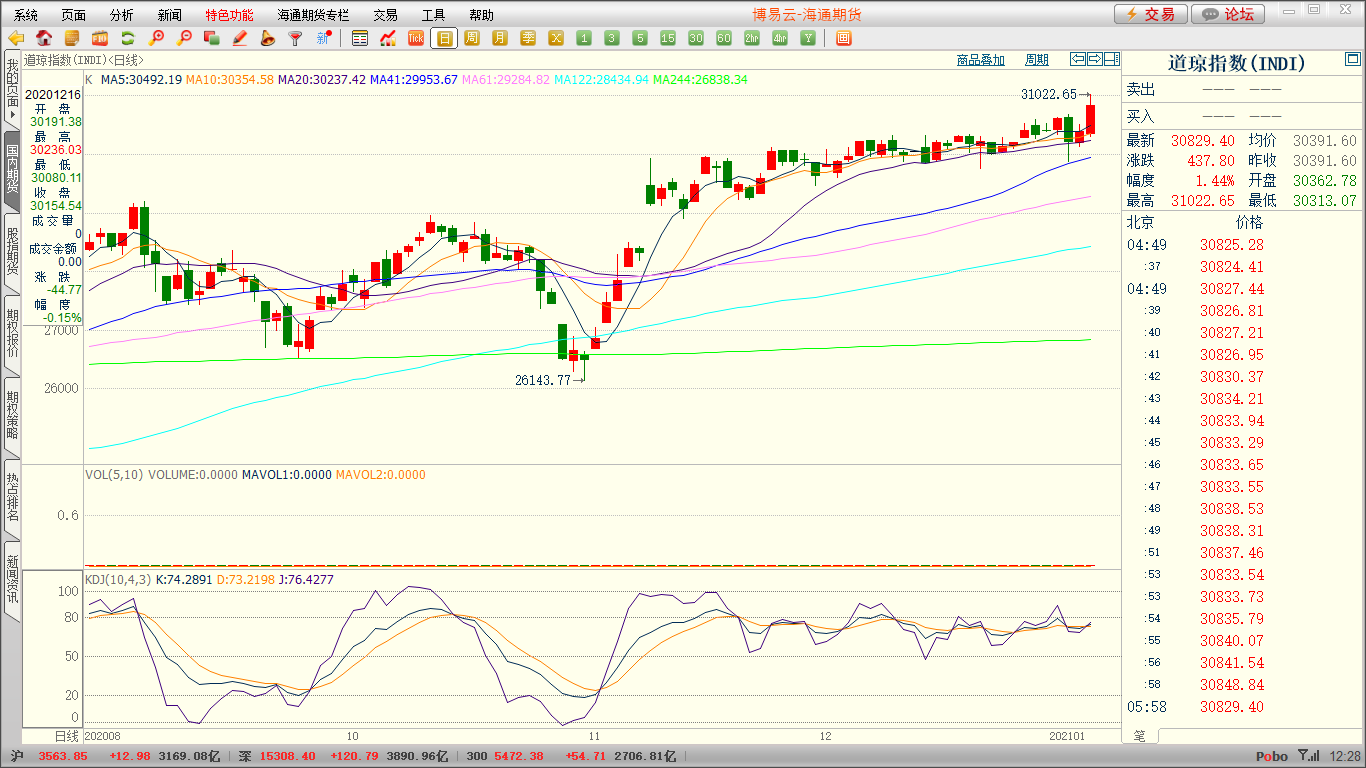Select the 1-minute period button
This screenshot has width=1366, height=768.
tap(584, 39)
